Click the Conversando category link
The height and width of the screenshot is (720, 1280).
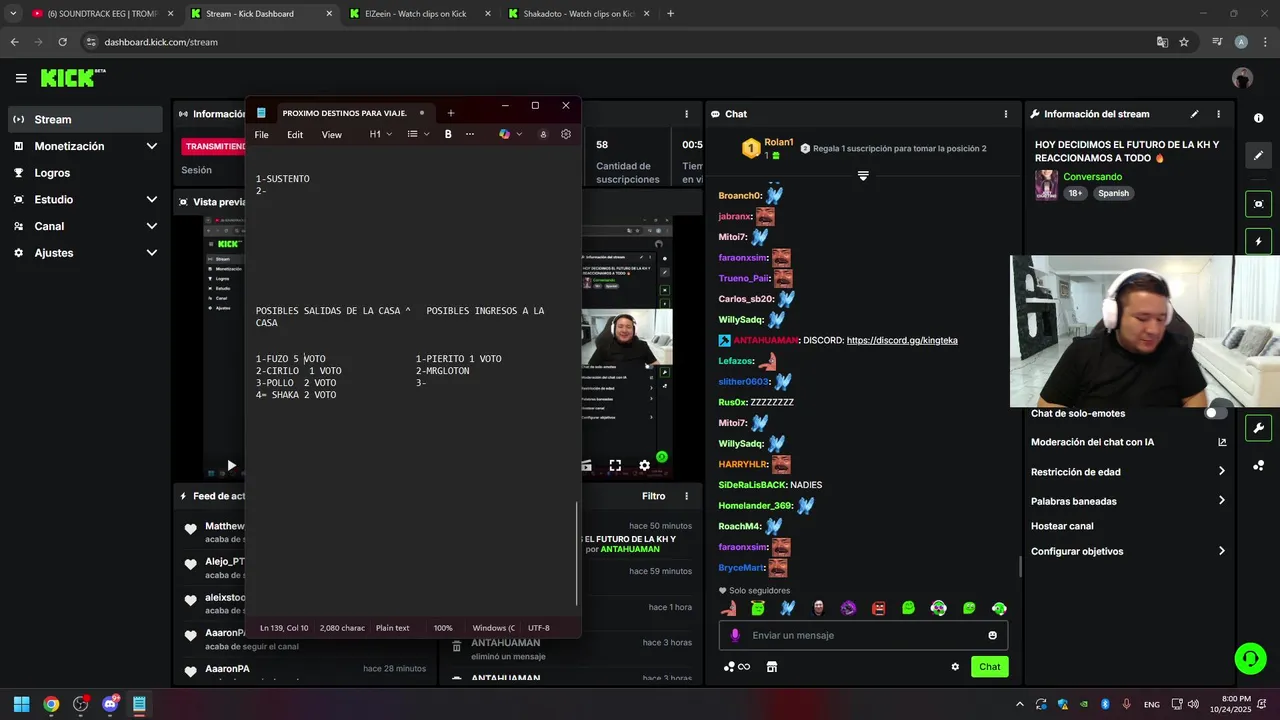[x=1092, y=177]
